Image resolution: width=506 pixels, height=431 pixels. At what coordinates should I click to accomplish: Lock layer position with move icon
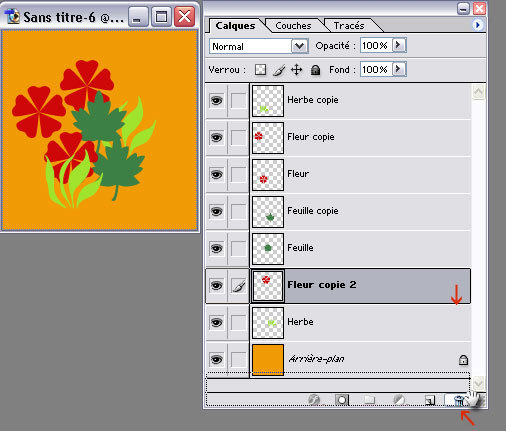(x=296, y=70)
